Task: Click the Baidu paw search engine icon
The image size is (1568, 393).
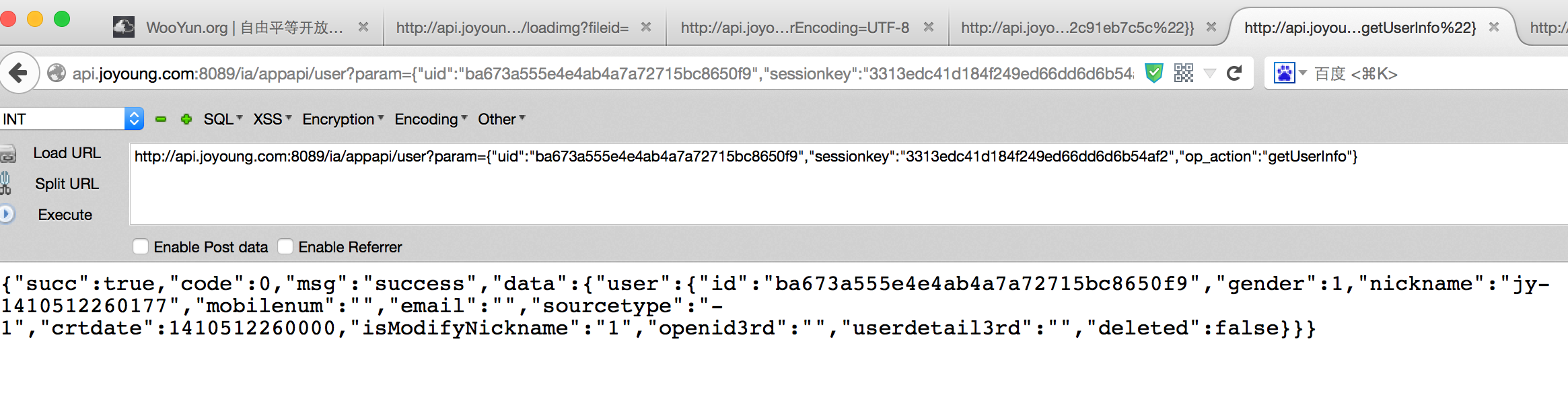Action: (x=1284, y=73)
